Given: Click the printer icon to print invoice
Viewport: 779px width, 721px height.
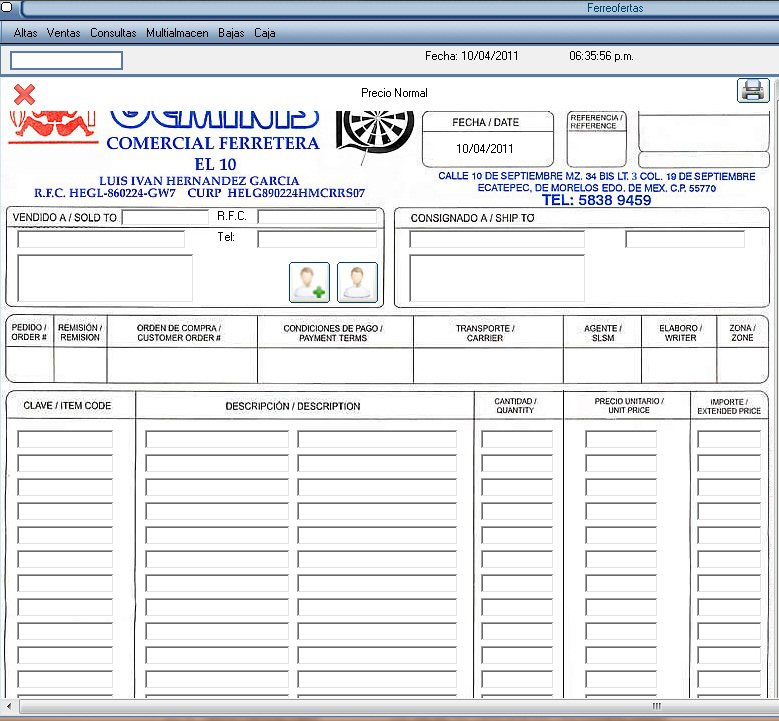Looking at the screenshot, I should [x=752, y=91].
